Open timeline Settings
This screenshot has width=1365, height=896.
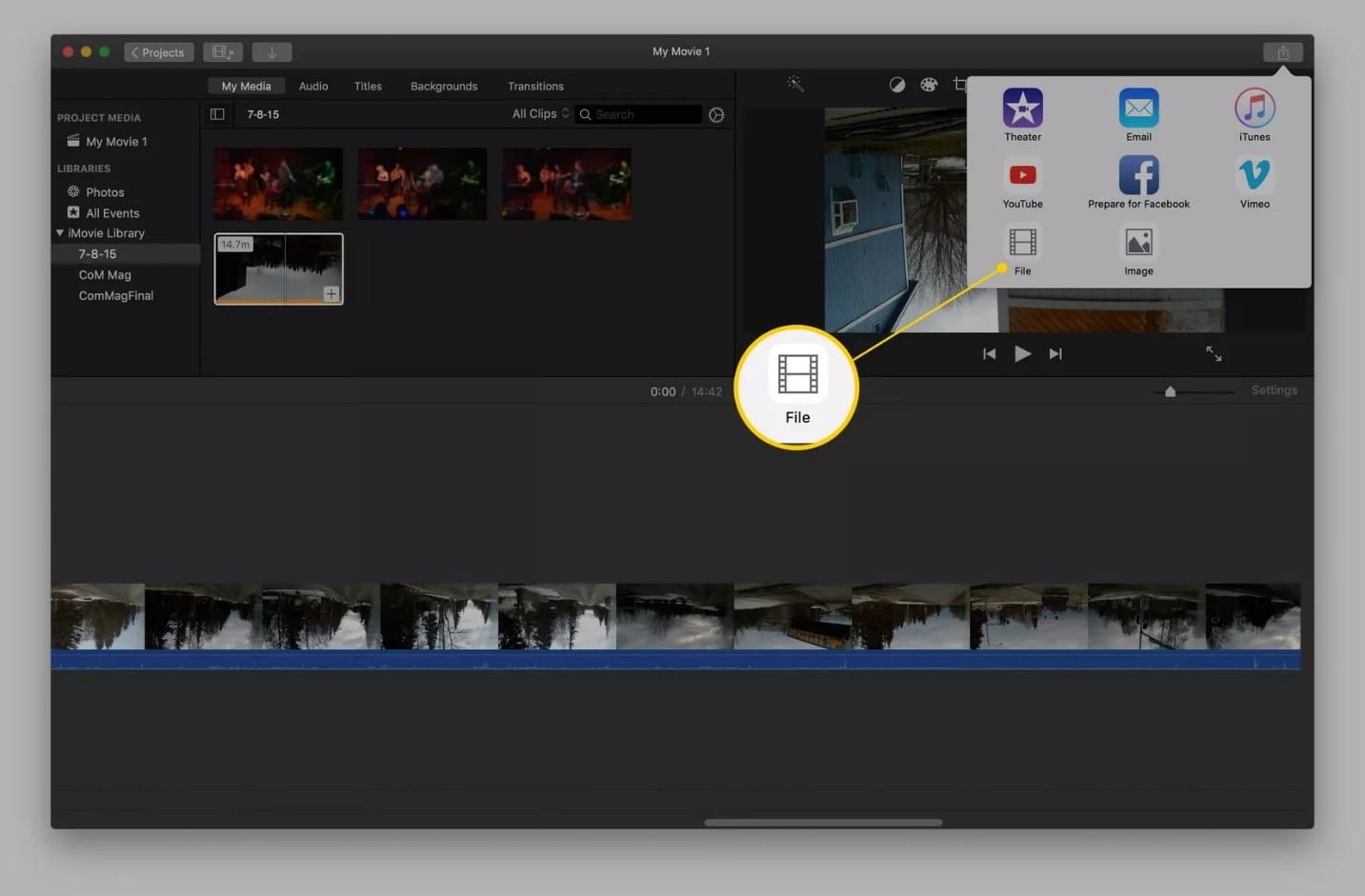click(1275, 389)
